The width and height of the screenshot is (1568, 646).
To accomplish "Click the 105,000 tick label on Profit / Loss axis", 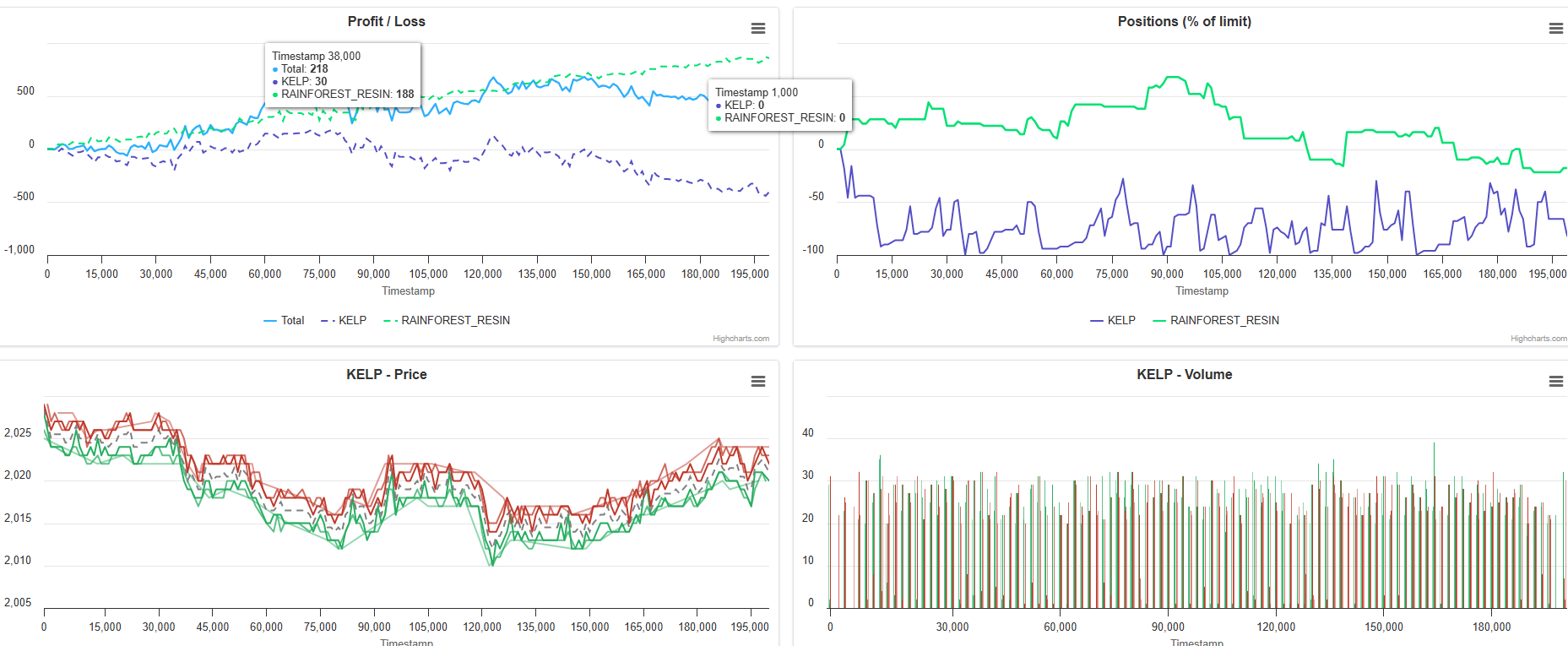I will 428,274.
